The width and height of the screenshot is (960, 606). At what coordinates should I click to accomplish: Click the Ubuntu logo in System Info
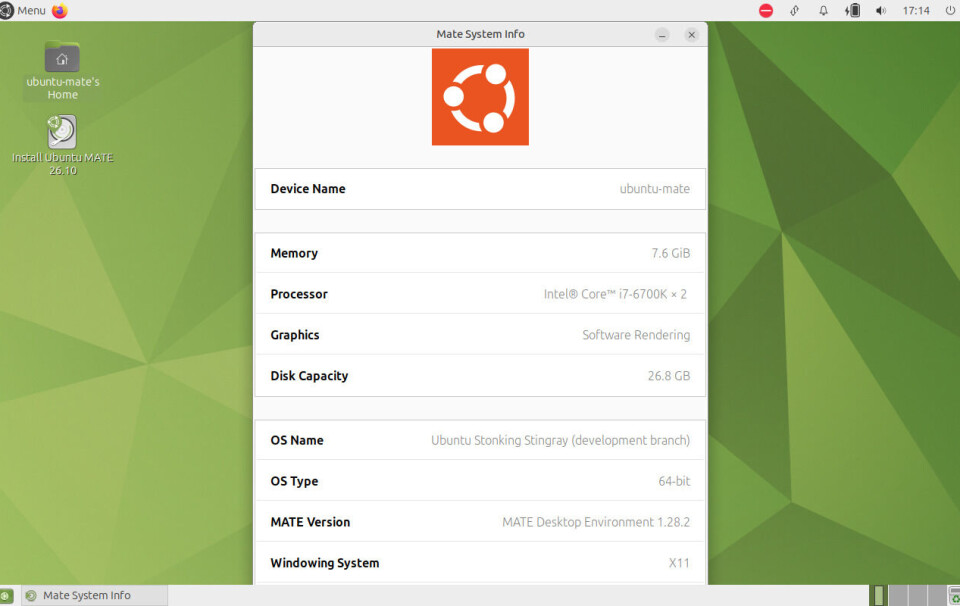tap(480, 97)
